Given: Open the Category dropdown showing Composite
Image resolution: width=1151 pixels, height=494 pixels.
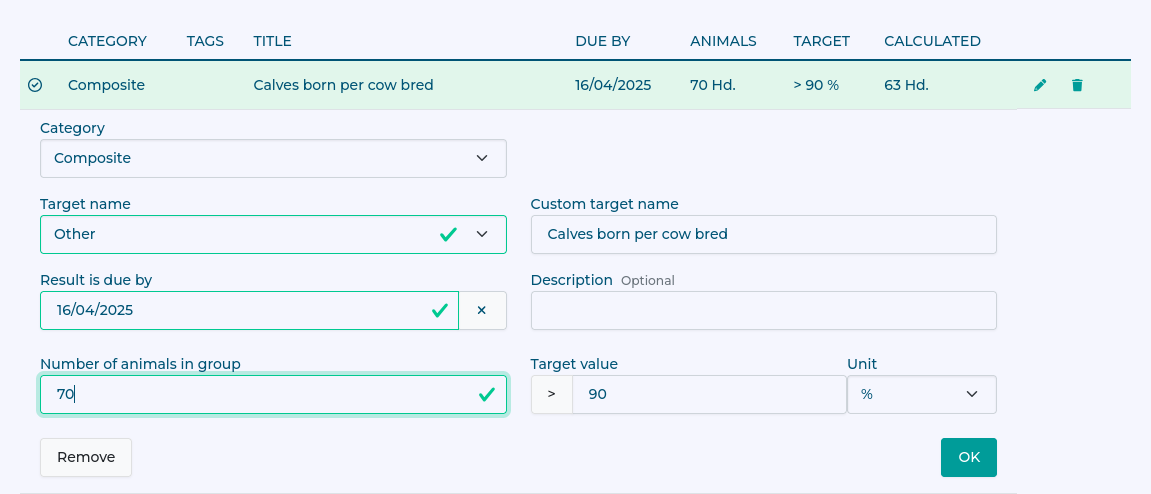Looking at the screenshot, I should (x=273, y=158).
